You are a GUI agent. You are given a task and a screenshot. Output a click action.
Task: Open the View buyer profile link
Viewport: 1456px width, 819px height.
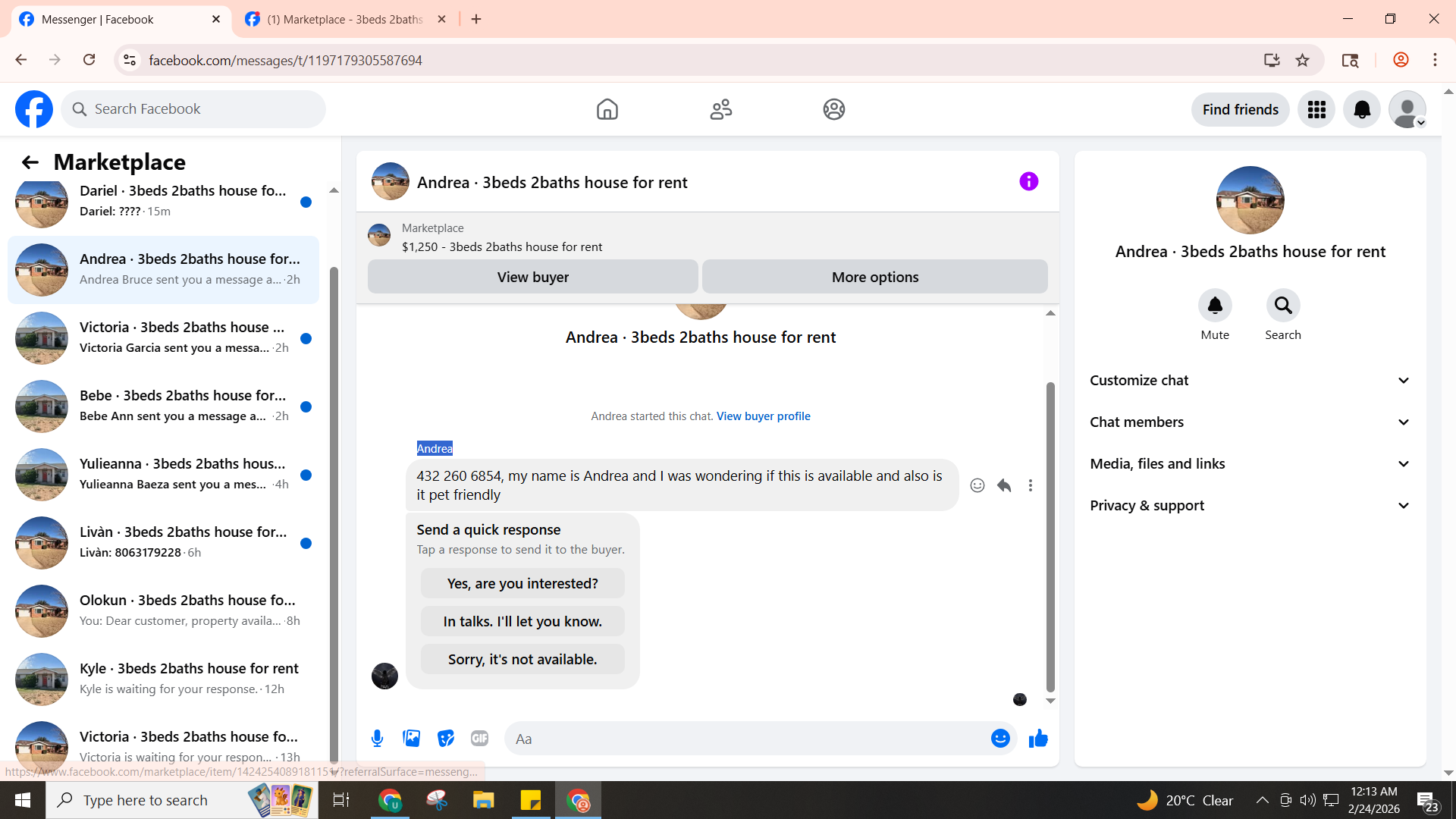(763, 416)
